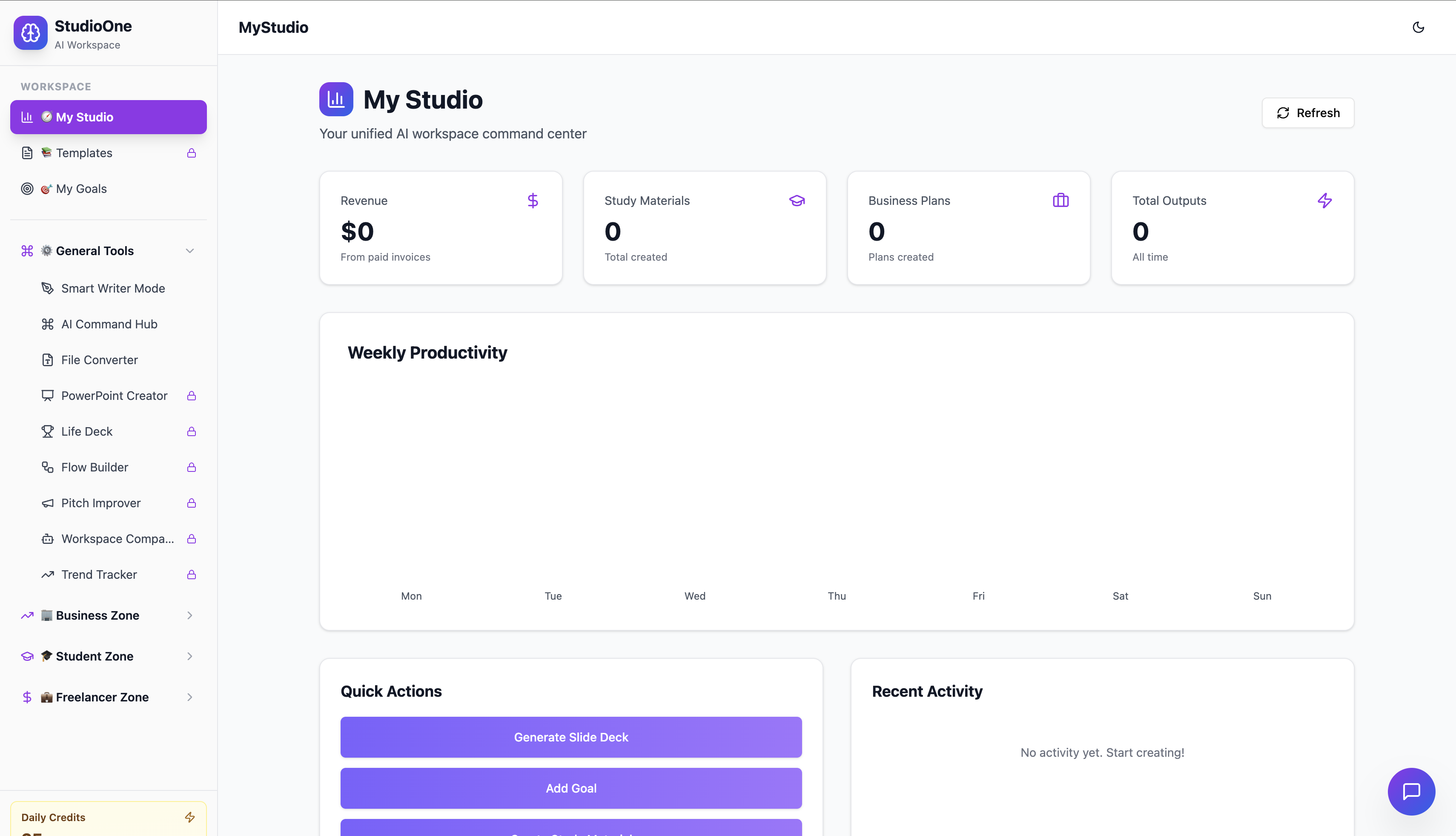The height and width of the screenshot is (836, 1456).
Task: Open the chat bubble in bottom corner
Action: (1411, 792)
